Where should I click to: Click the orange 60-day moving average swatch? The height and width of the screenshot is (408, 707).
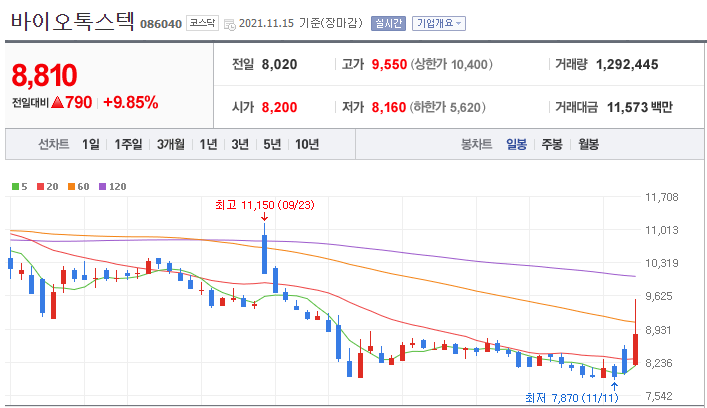click(71, 187)
